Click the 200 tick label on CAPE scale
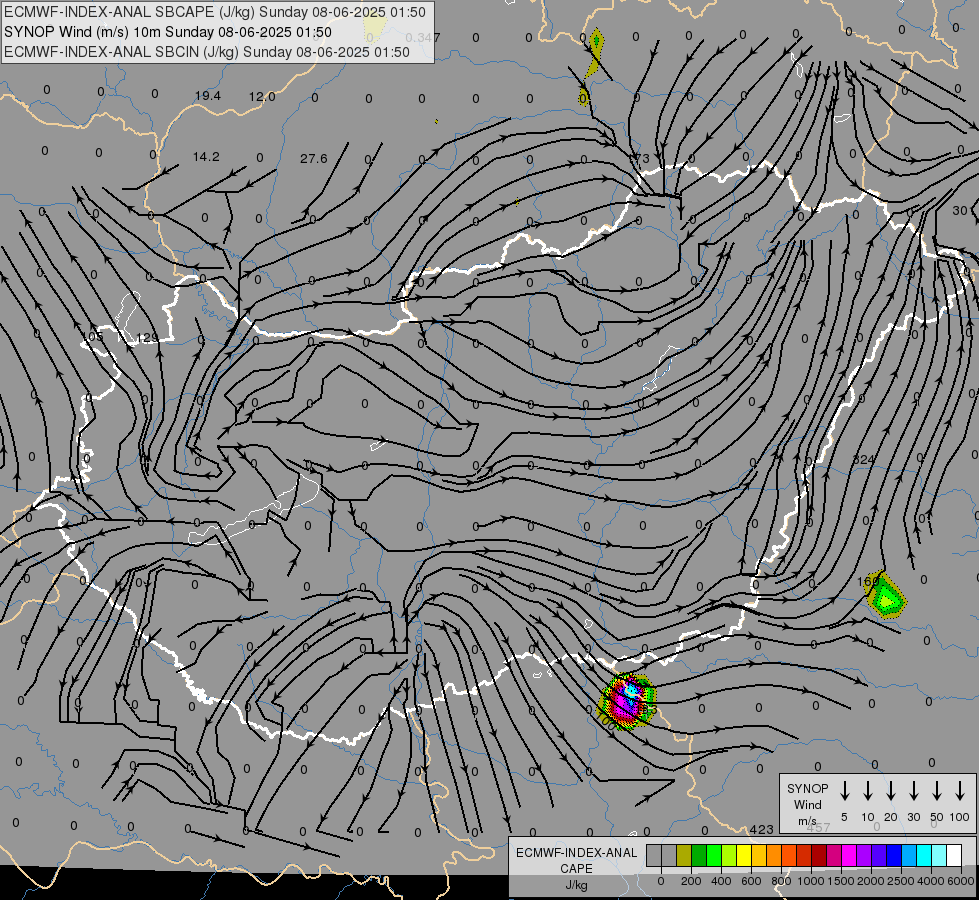The width and height of the screenshot is (979, 900). pos(691,881)
